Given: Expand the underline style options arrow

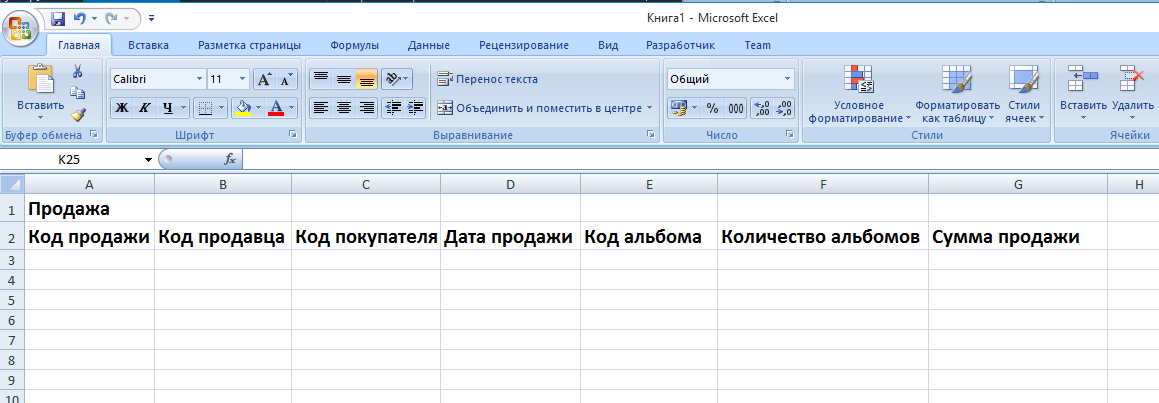Looking at the screenshot, I should point(183,109).
